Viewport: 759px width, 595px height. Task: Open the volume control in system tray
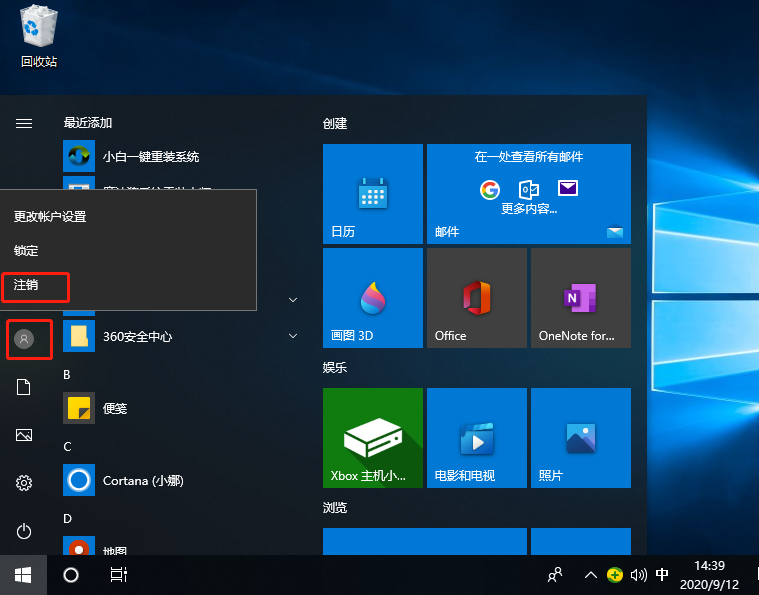pos(639,575)
